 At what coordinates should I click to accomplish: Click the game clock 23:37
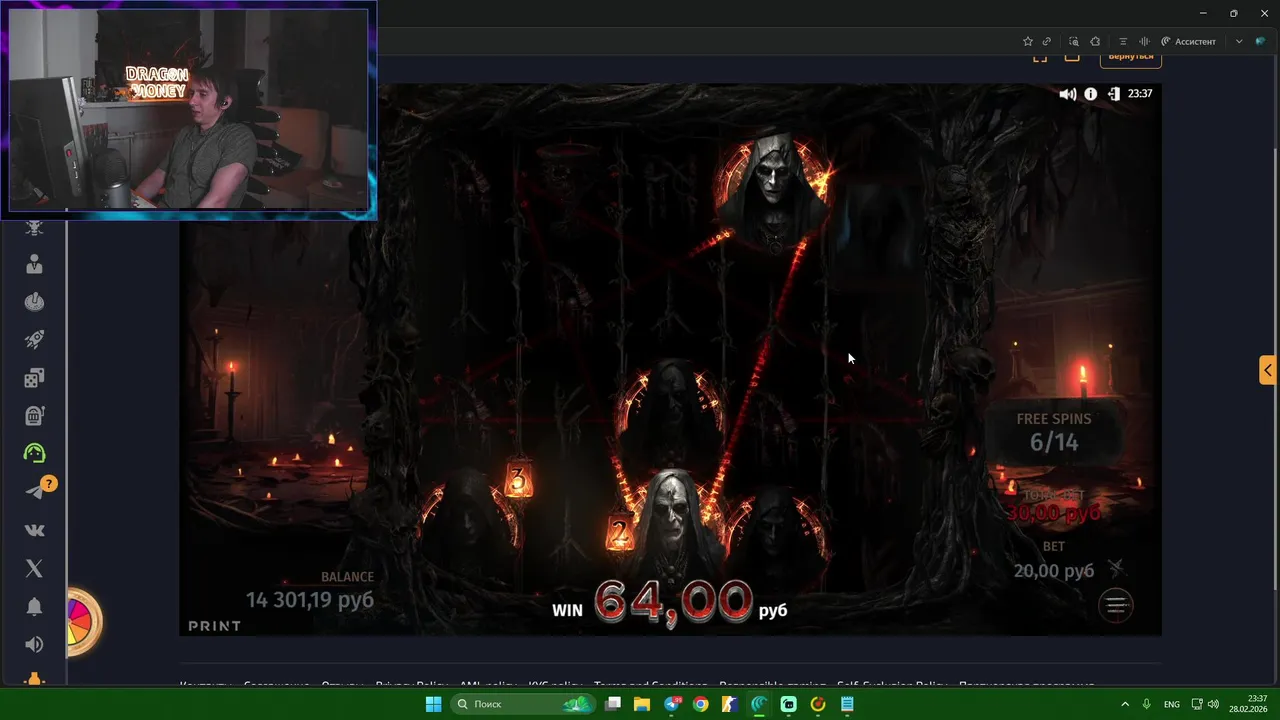tap(1140, 94)
